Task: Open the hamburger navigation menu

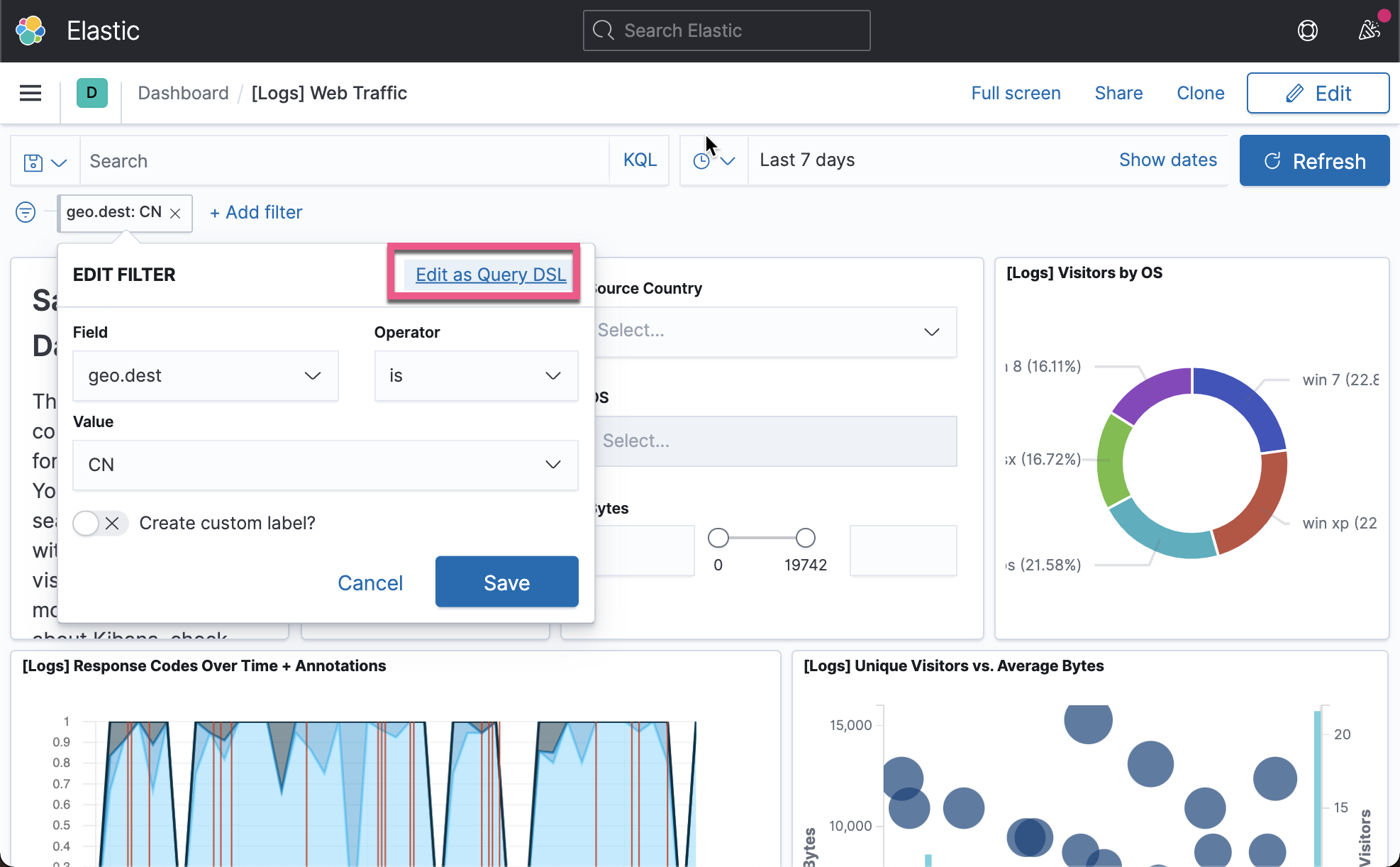Action: [30, 93]
